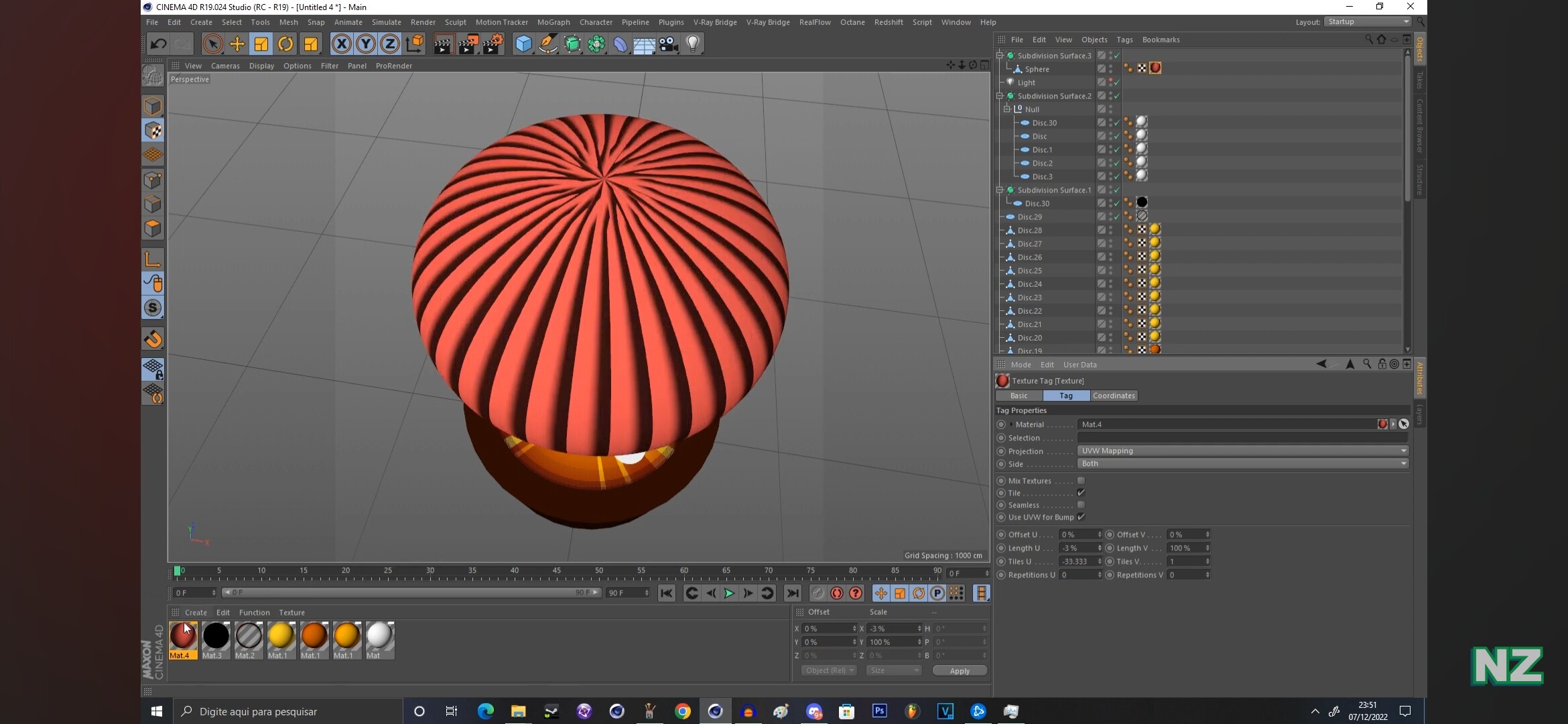
Task: Click the Undo arrow icon
Action: 158,44
